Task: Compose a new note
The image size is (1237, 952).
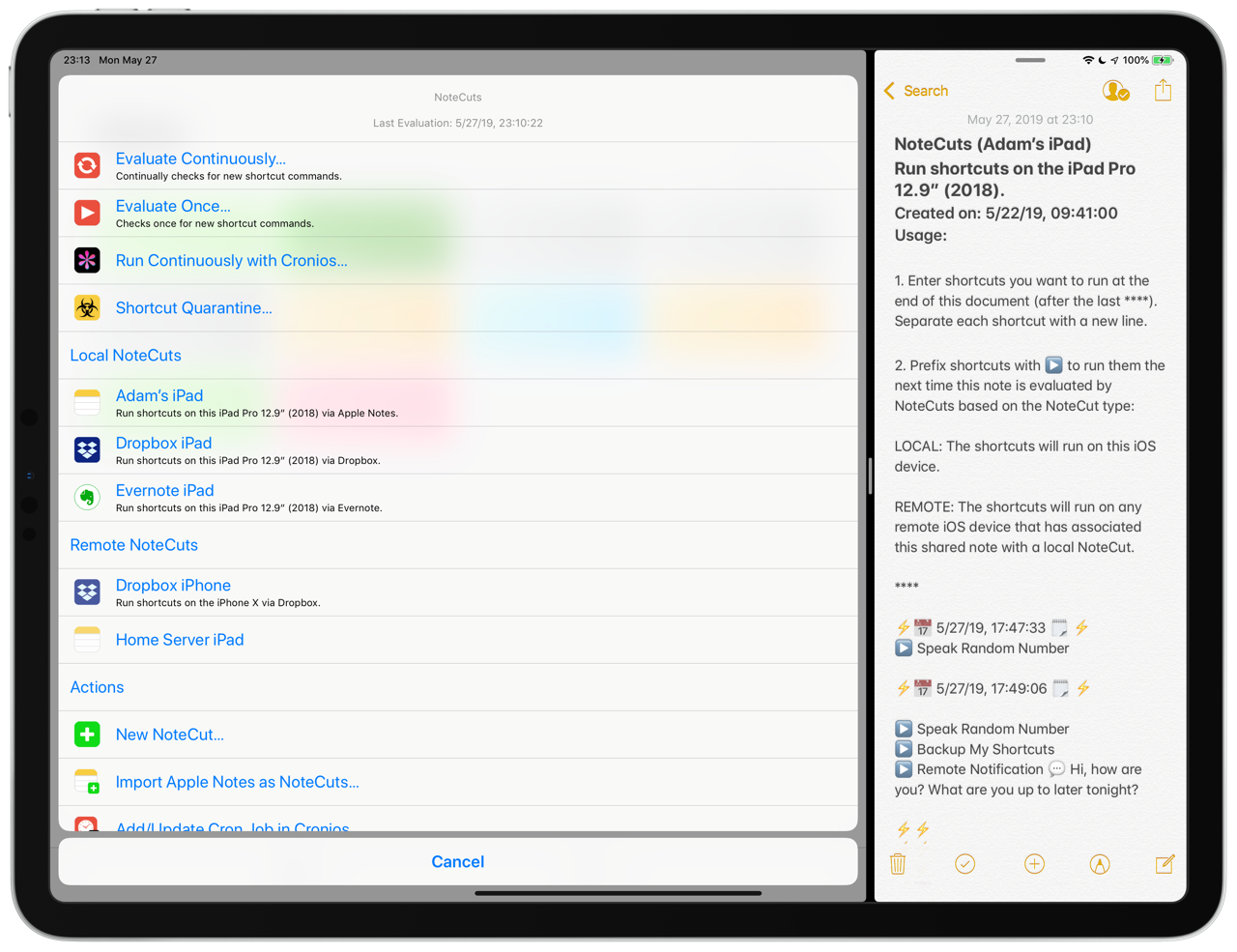Action: coord(1165,864)
